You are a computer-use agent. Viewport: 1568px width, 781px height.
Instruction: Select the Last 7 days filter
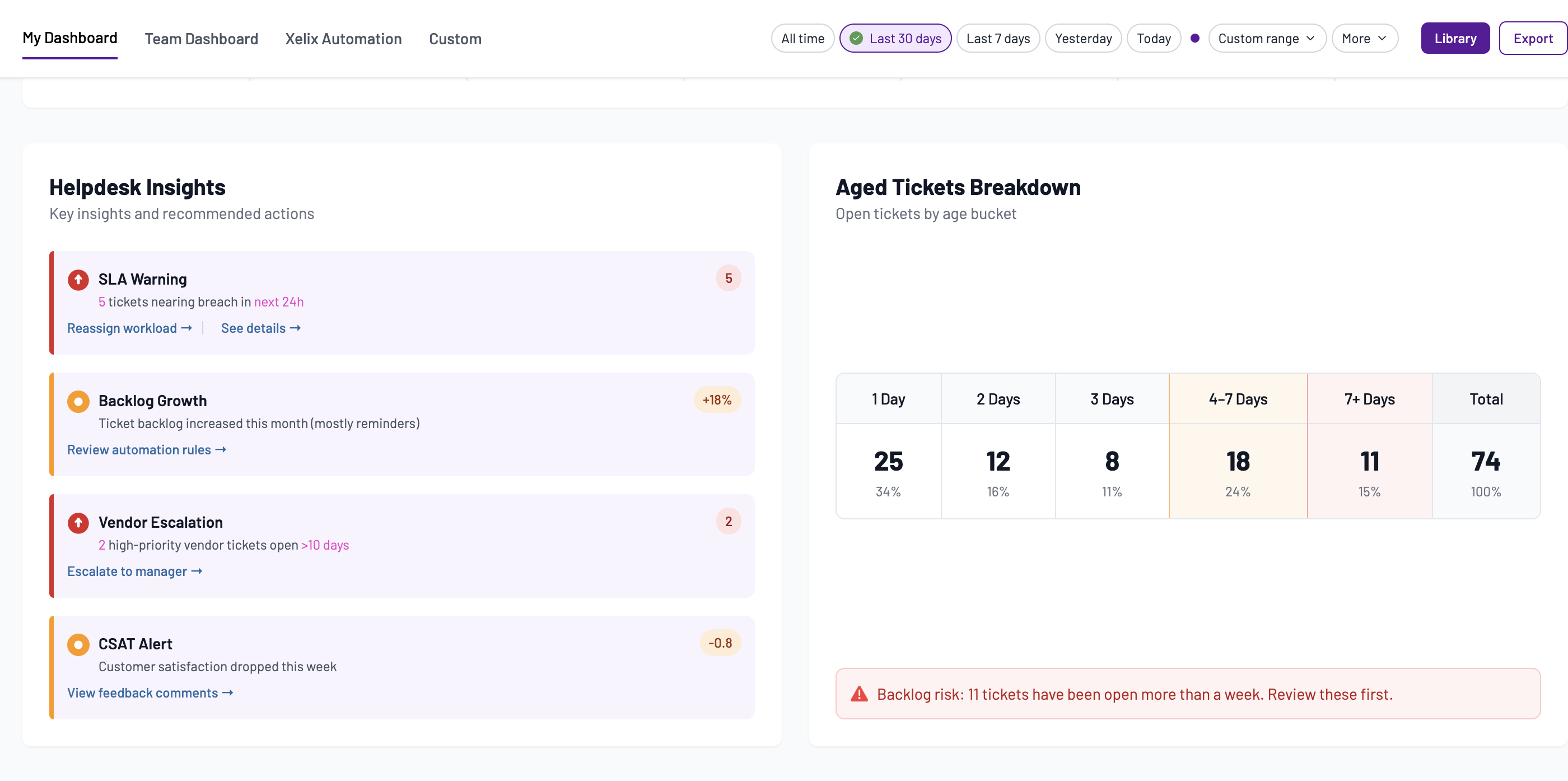click(998, 39)
